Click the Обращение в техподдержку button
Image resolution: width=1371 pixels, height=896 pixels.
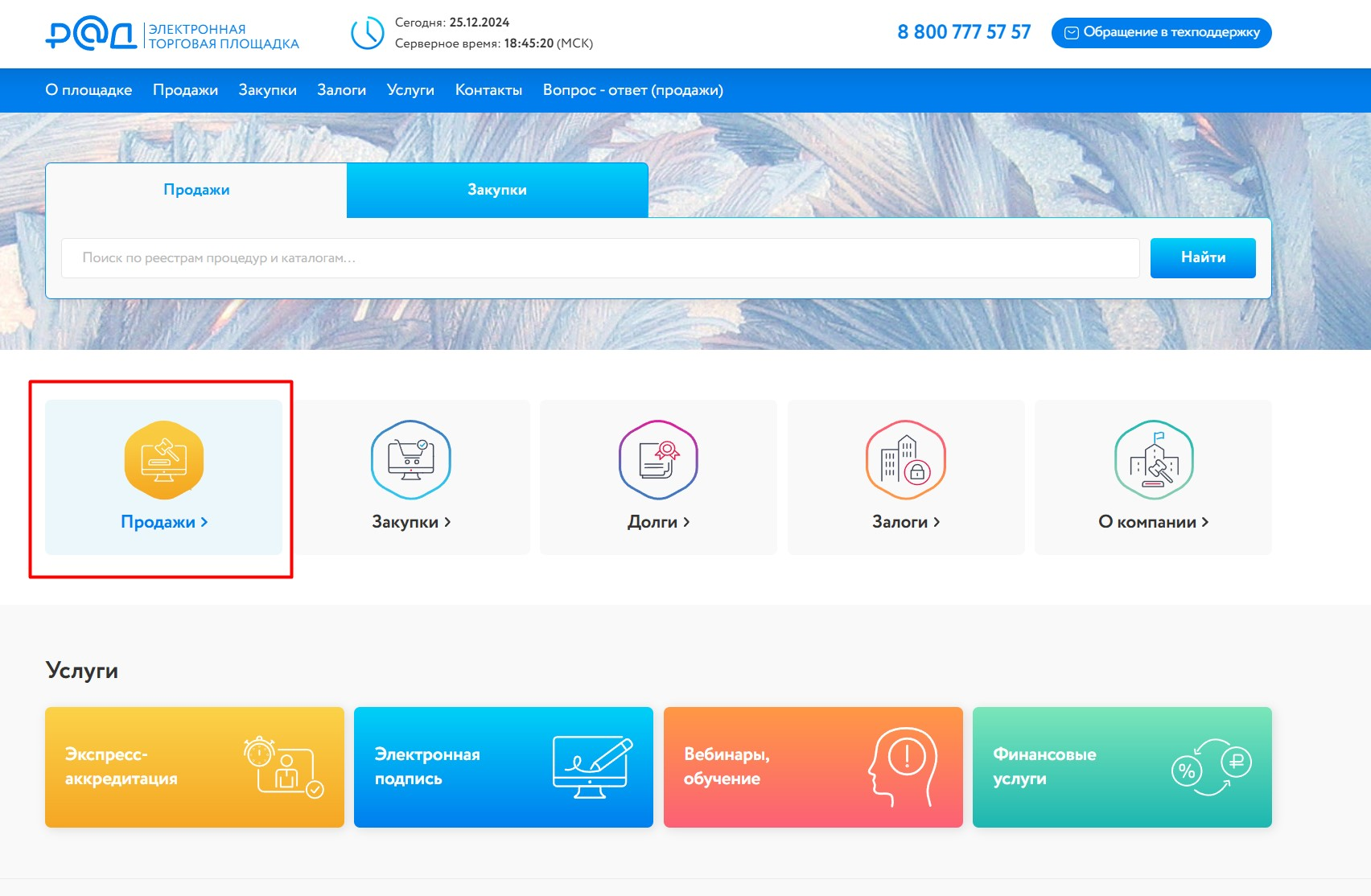(x=1161, y=33)
